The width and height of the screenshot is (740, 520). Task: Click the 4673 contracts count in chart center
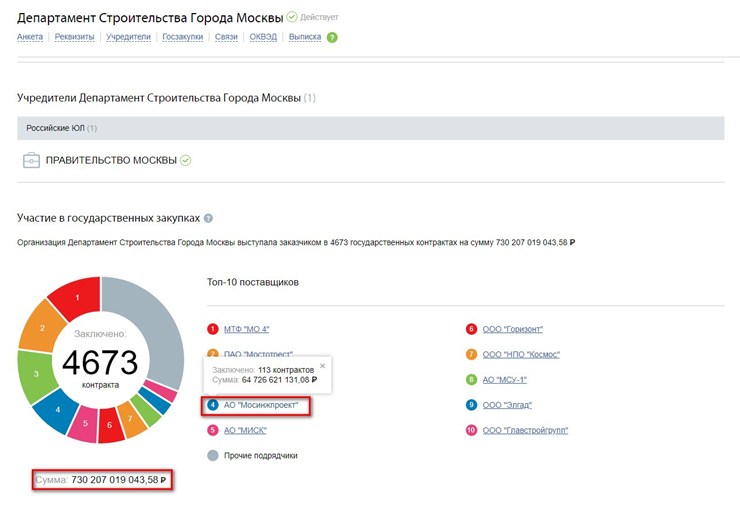(100, 362)
